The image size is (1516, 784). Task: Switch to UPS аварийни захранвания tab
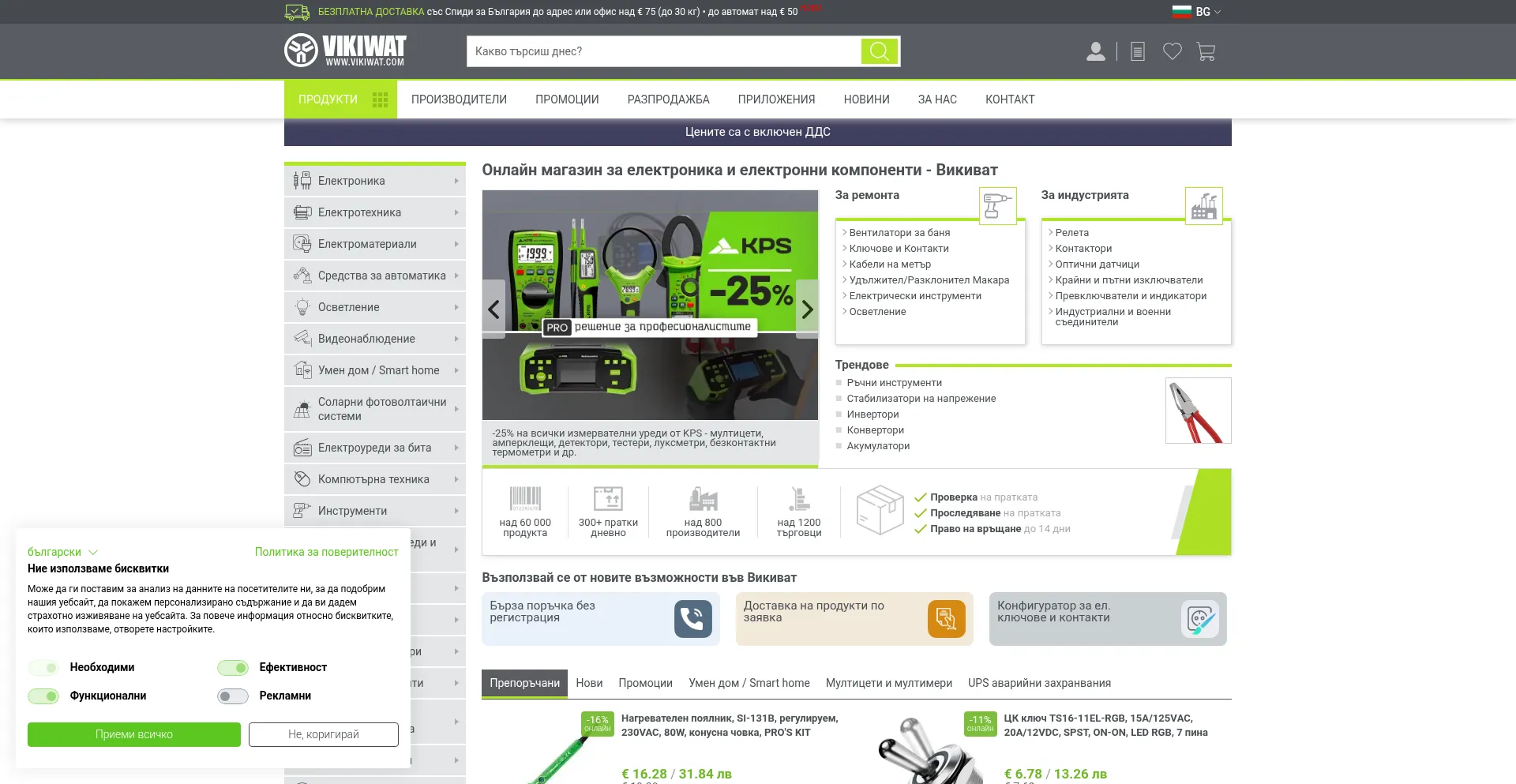click(x=1039, y=683)
